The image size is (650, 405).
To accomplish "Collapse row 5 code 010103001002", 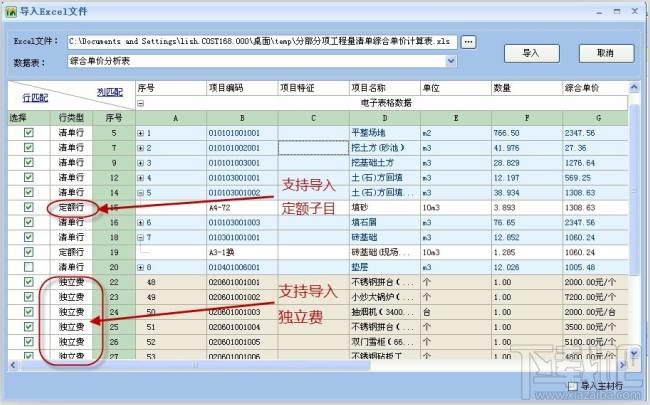I will pos(141,193).
